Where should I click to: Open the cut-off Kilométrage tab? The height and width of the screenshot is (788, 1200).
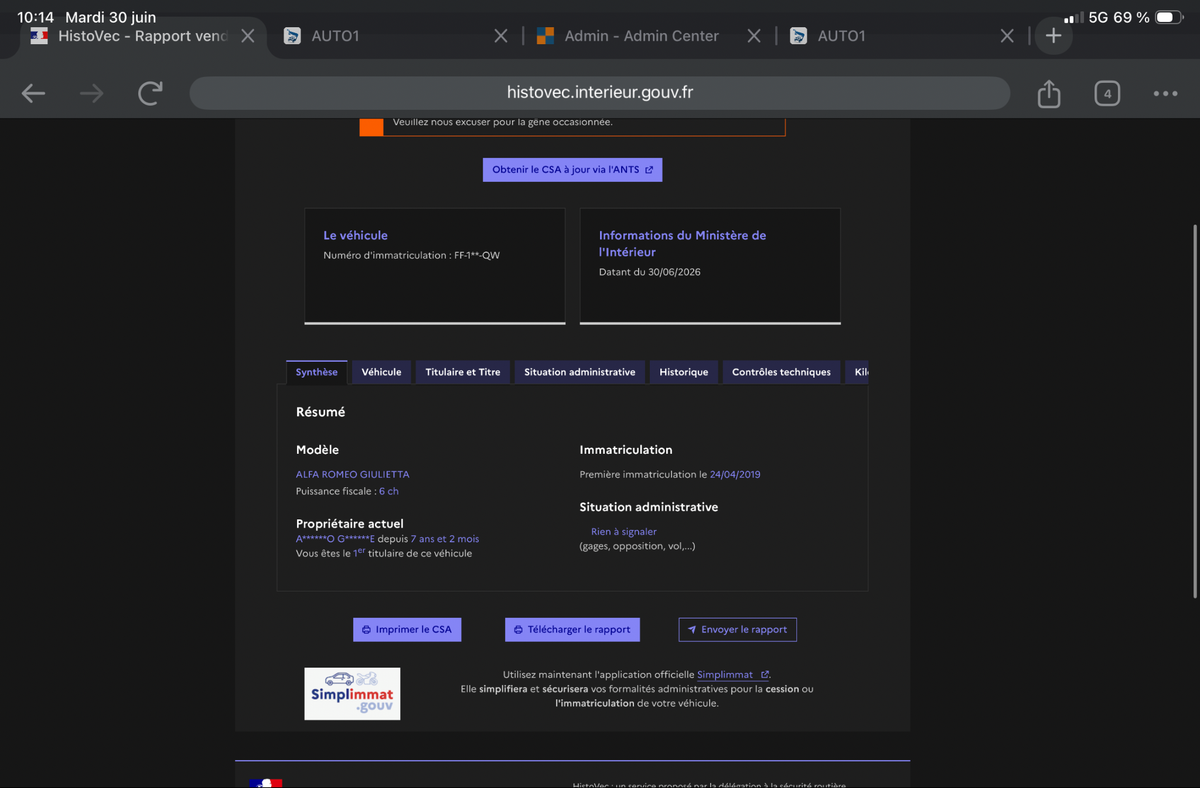pyautogui.click(x=857, y=372)
